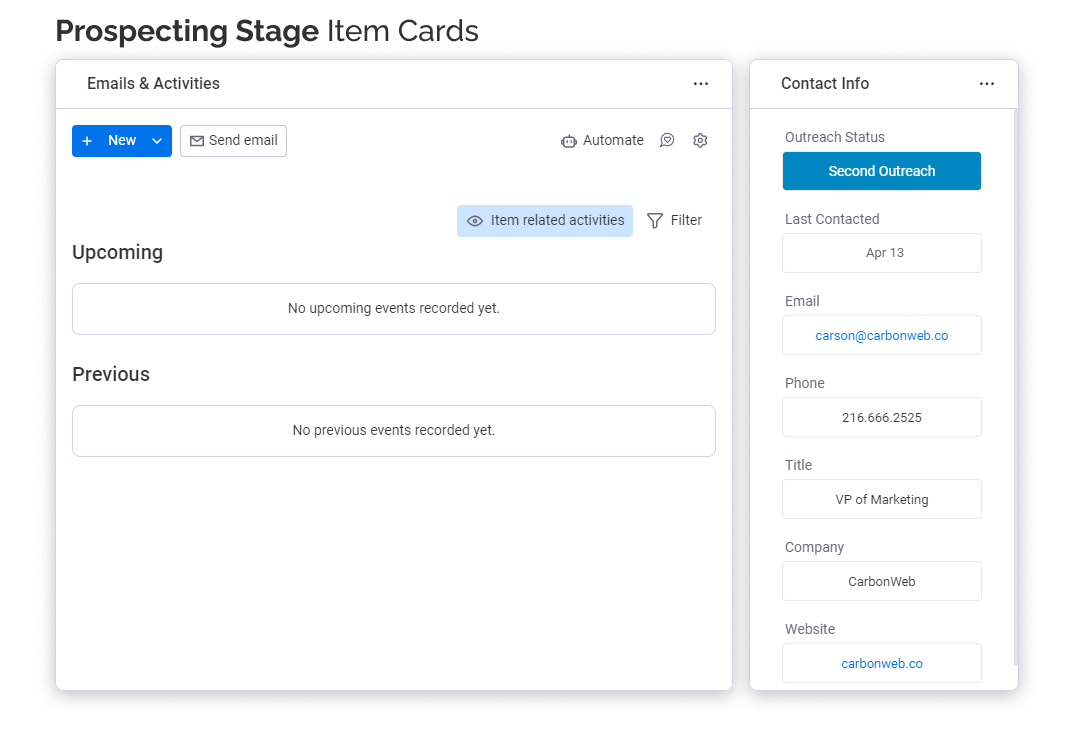1080x730 pixels.
Task: Open the carson@carbonweb.co email link
Action: (881, 336)
